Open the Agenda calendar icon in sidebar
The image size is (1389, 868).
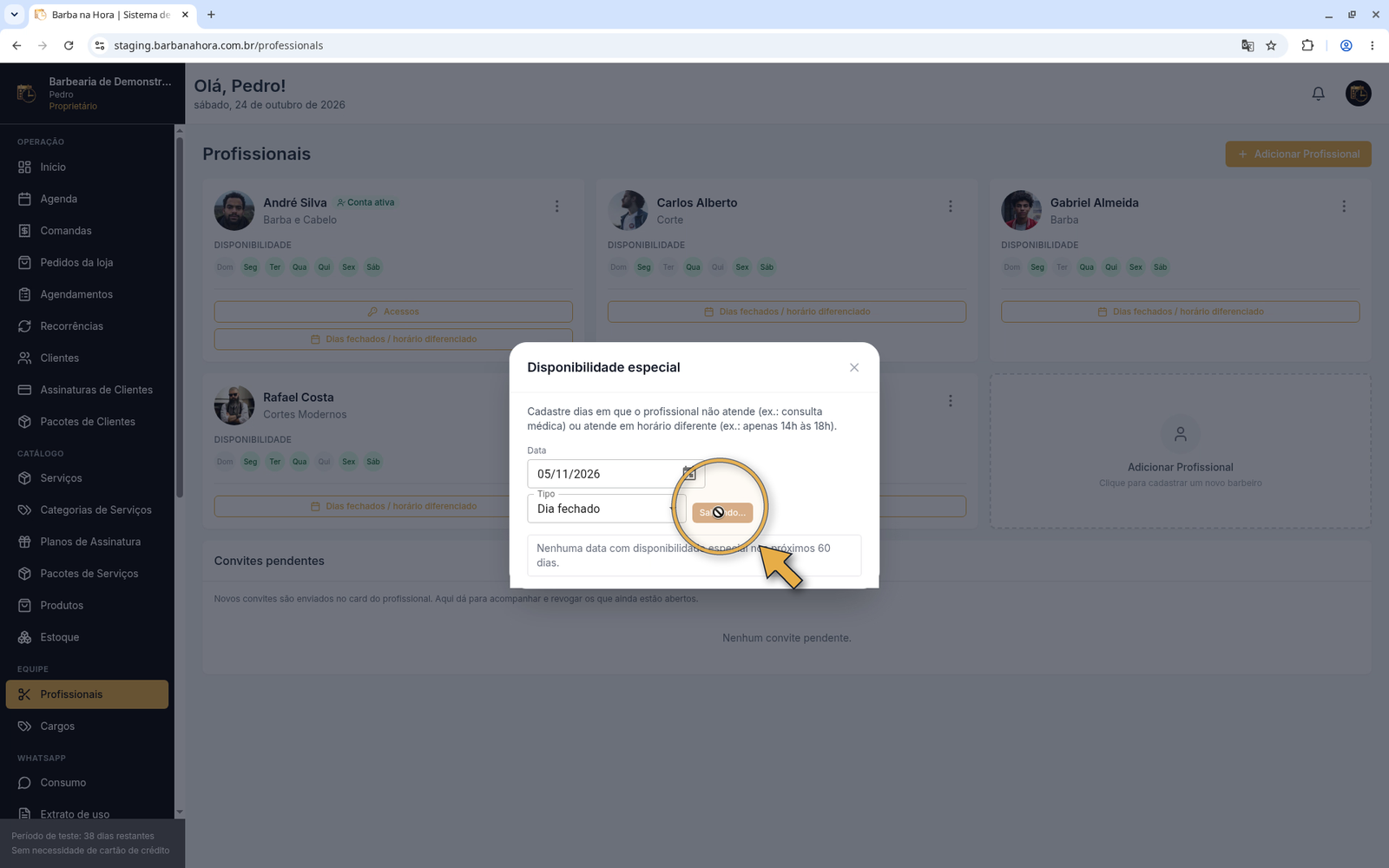[x=24, y=199]
